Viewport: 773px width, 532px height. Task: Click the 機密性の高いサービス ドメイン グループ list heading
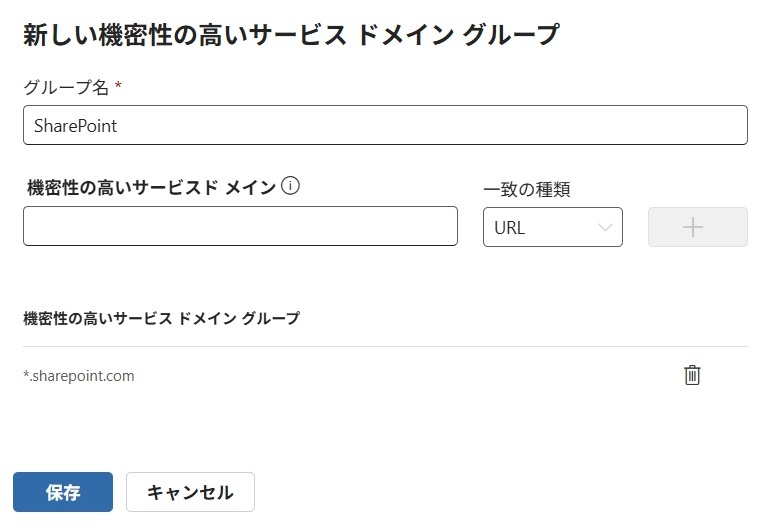click(161, 318)
